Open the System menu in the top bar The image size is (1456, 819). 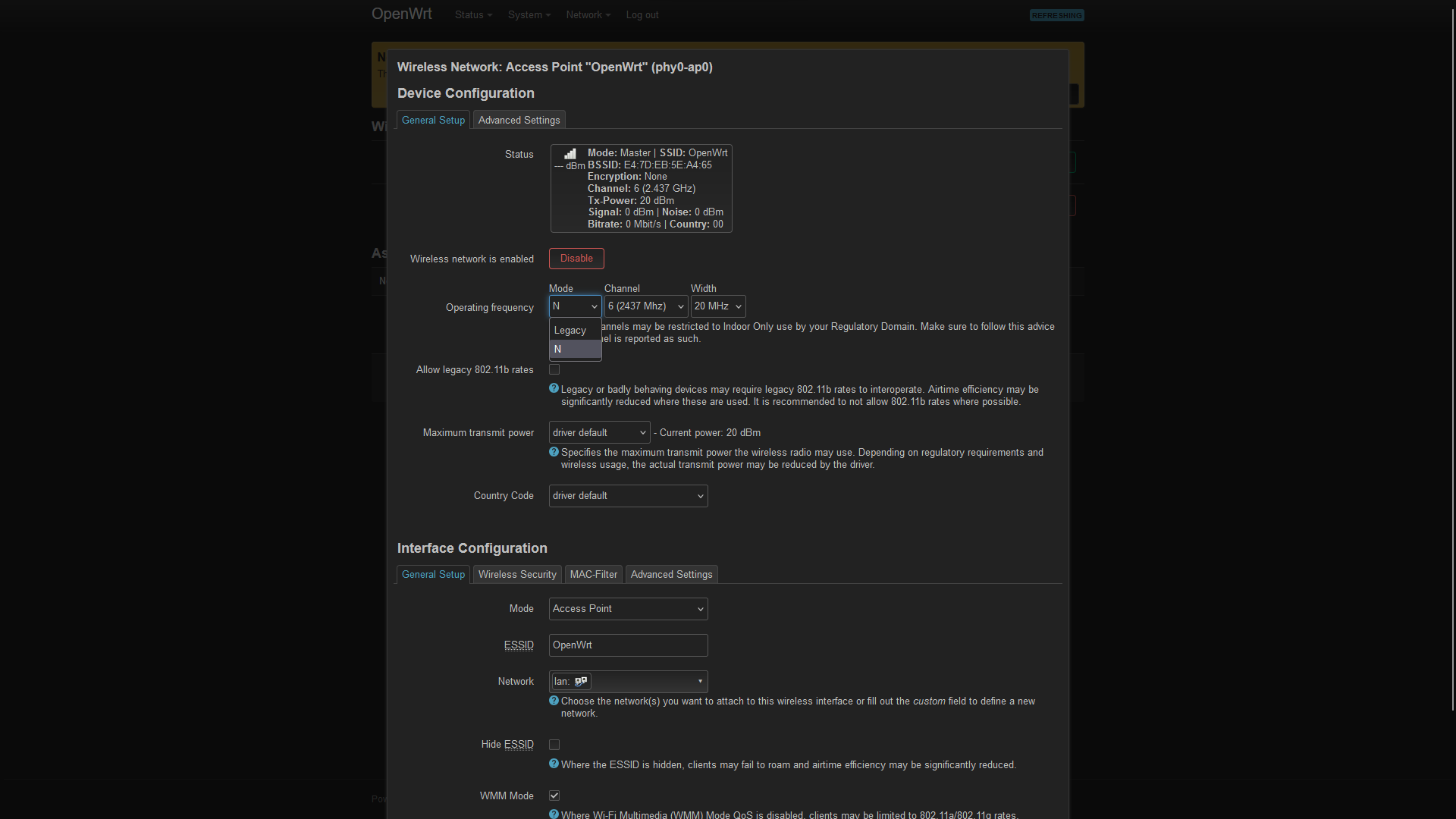click(x=529, y=15)
